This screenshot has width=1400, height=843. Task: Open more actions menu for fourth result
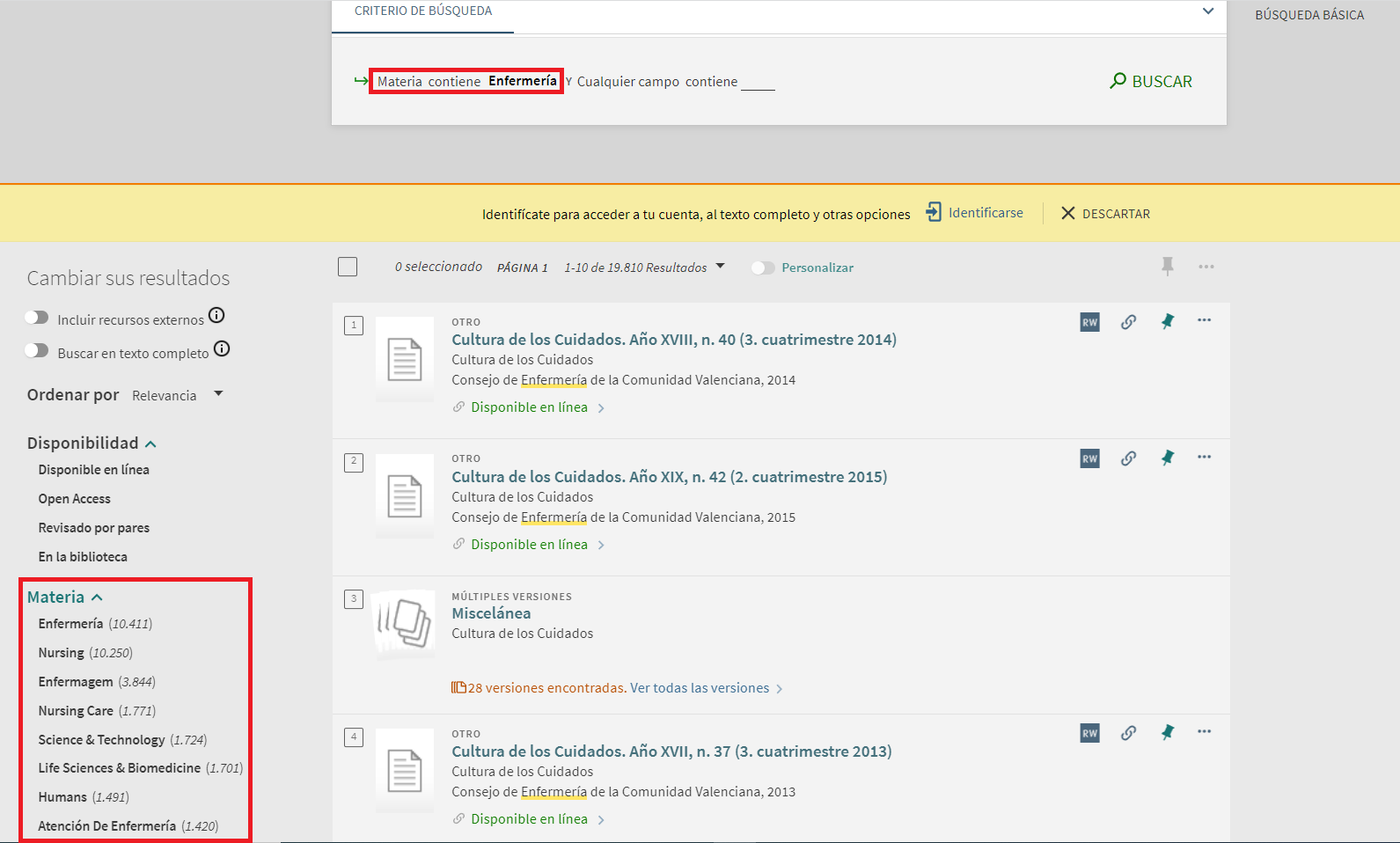pyautogui.click(x=1204, y=732)
